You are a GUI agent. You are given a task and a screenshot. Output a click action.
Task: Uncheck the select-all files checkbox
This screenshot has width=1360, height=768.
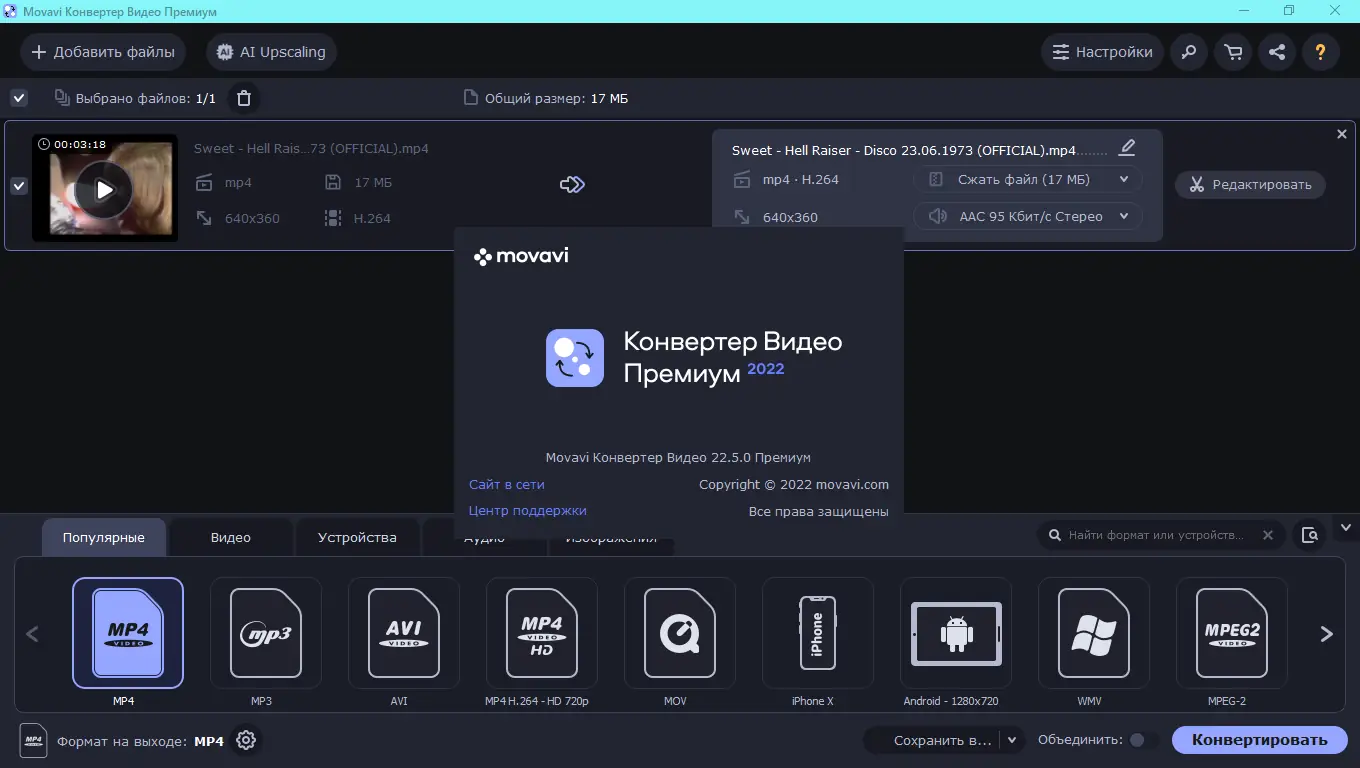click(x=18, y=98)
